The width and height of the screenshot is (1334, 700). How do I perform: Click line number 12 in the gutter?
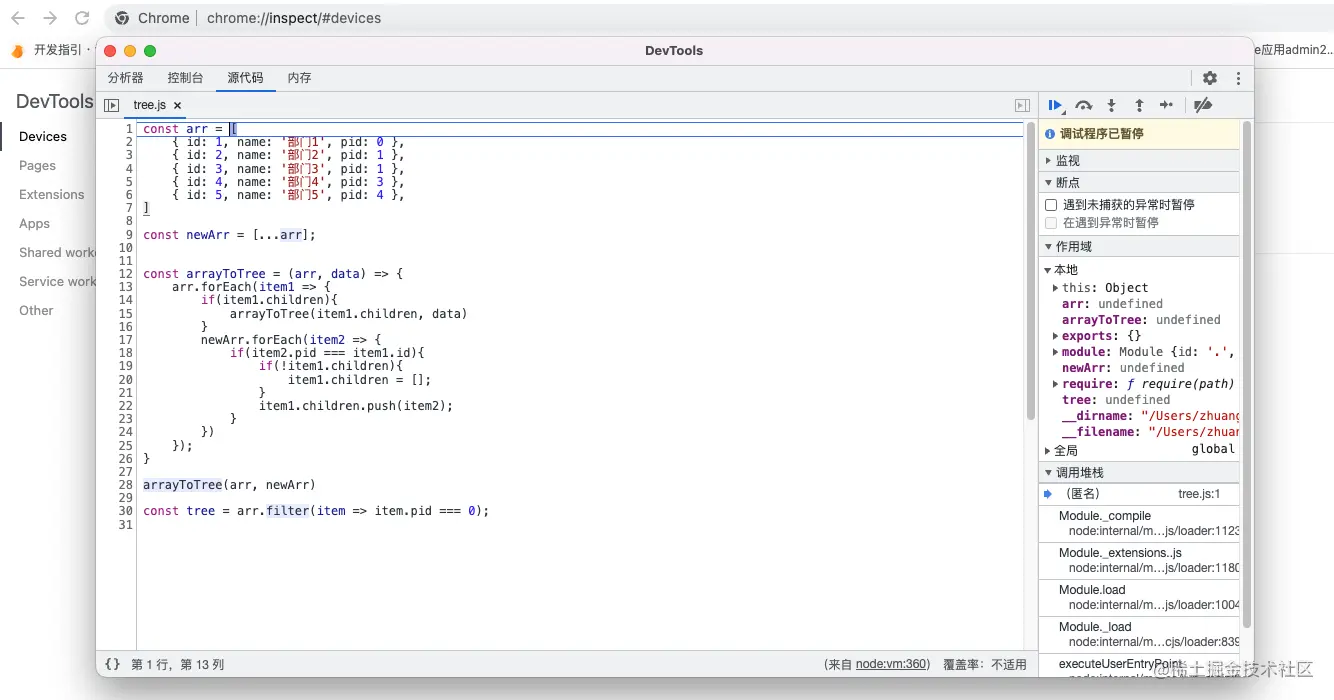pos(126,274)
